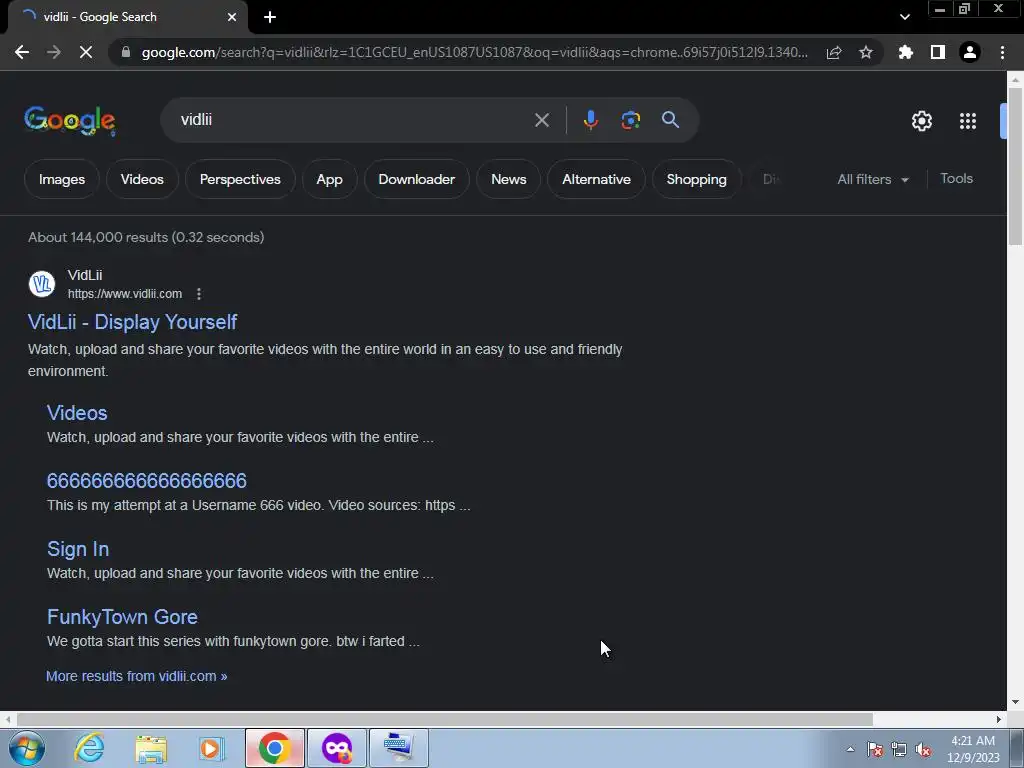Open the 666666666666666666 sitelink
Image resolution: width=1024 pixels, height=768 pixels.
click(x=147, y=481)
